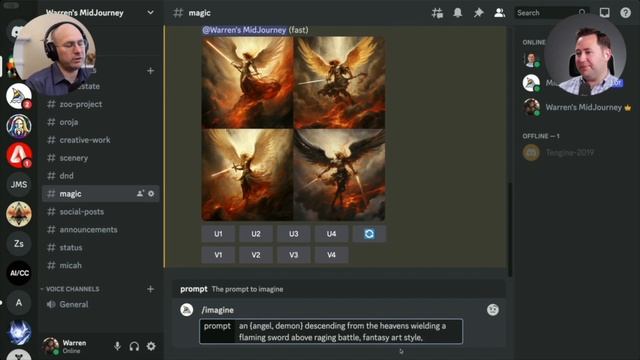Image resolution: width=640 pixels, height=360 pixels.
Task: Create variations of image three V3
Action: coord(293,255)
